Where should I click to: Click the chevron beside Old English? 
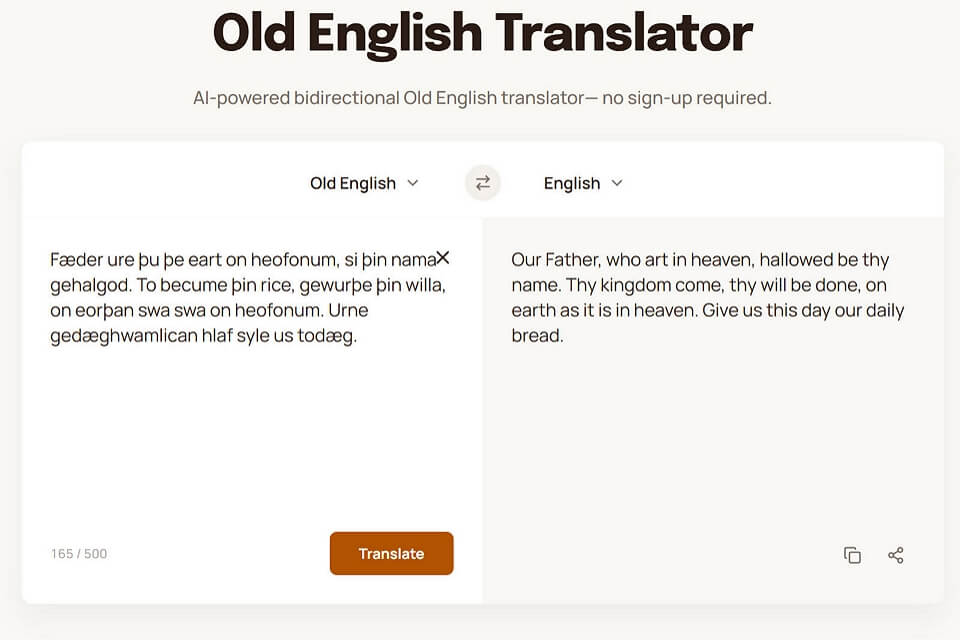pyautogui.click(x=412, y=184)
